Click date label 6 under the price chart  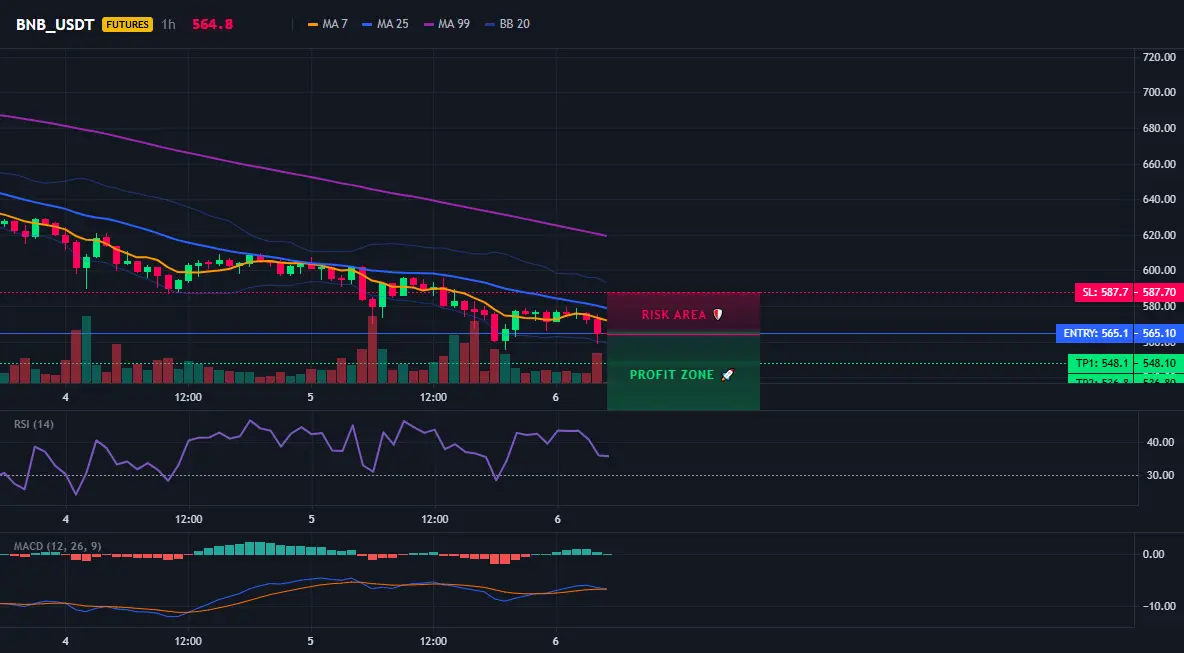click(x=556, y=397)
